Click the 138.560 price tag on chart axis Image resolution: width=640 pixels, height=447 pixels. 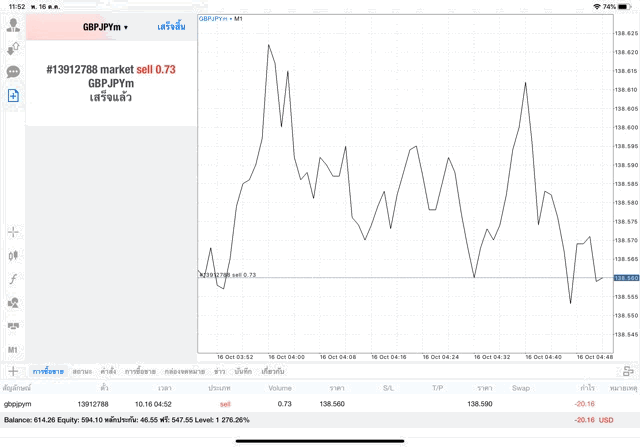pos(626,278)
